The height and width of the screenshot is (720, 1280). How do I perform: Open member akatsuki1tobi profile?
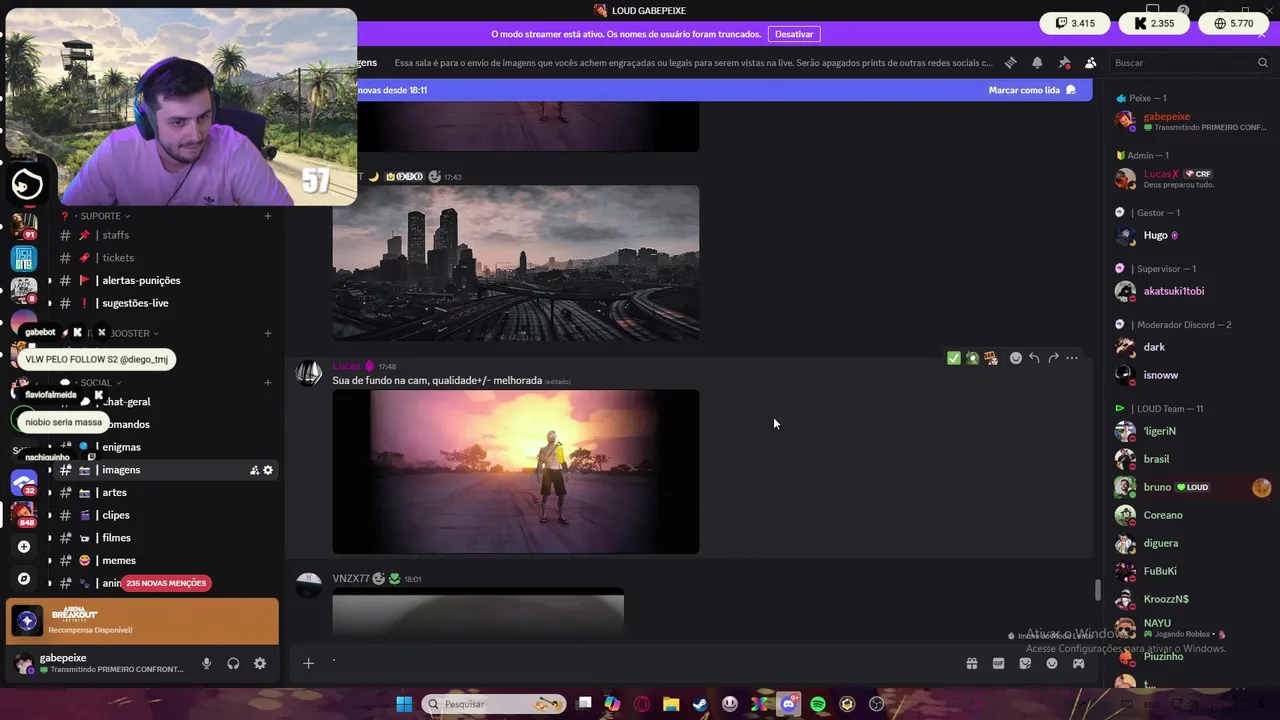[x=1190, y=291]
